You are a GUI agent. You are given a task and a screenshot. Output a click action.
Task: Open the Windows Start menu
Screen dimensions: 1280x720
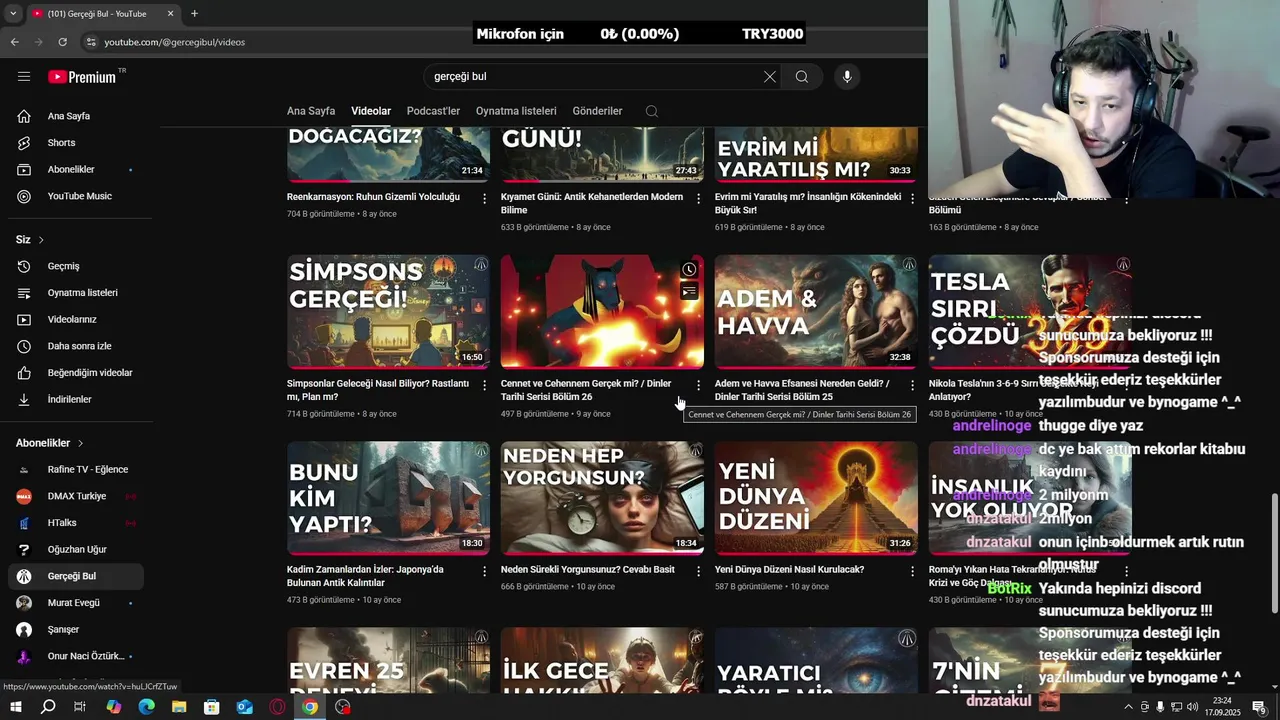point(15,707)
